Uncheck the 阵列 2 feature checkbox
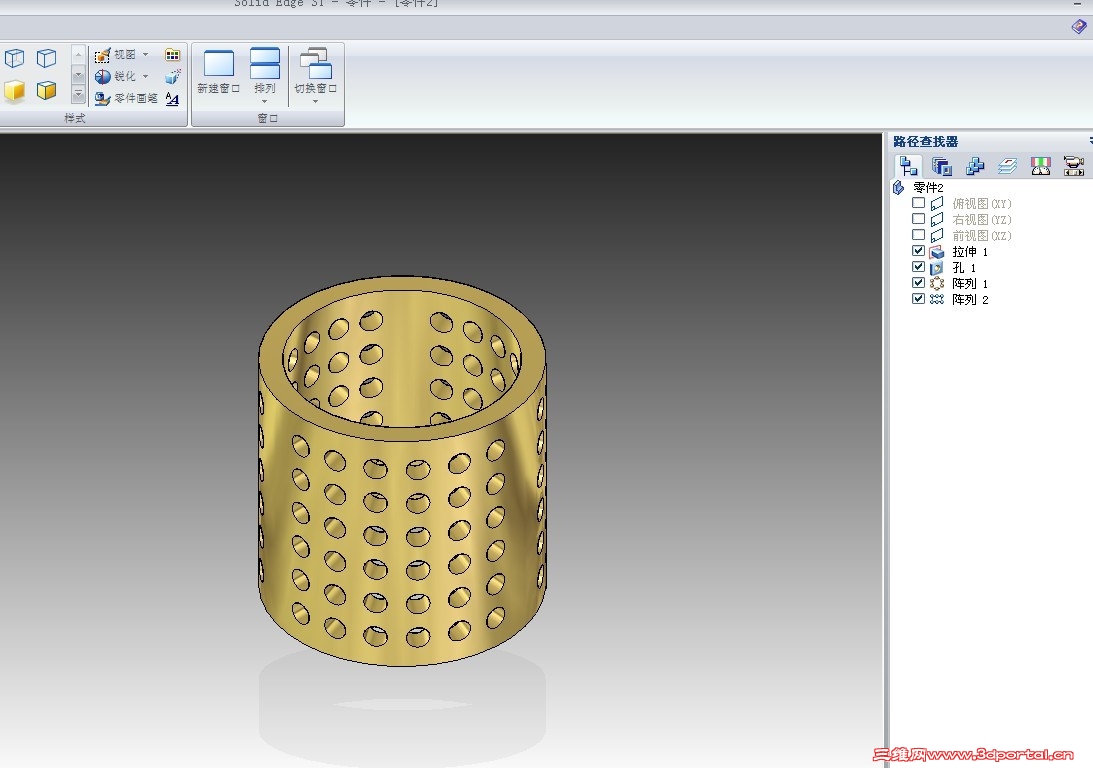Screen dimensions: 1093x768 (918, 299)
